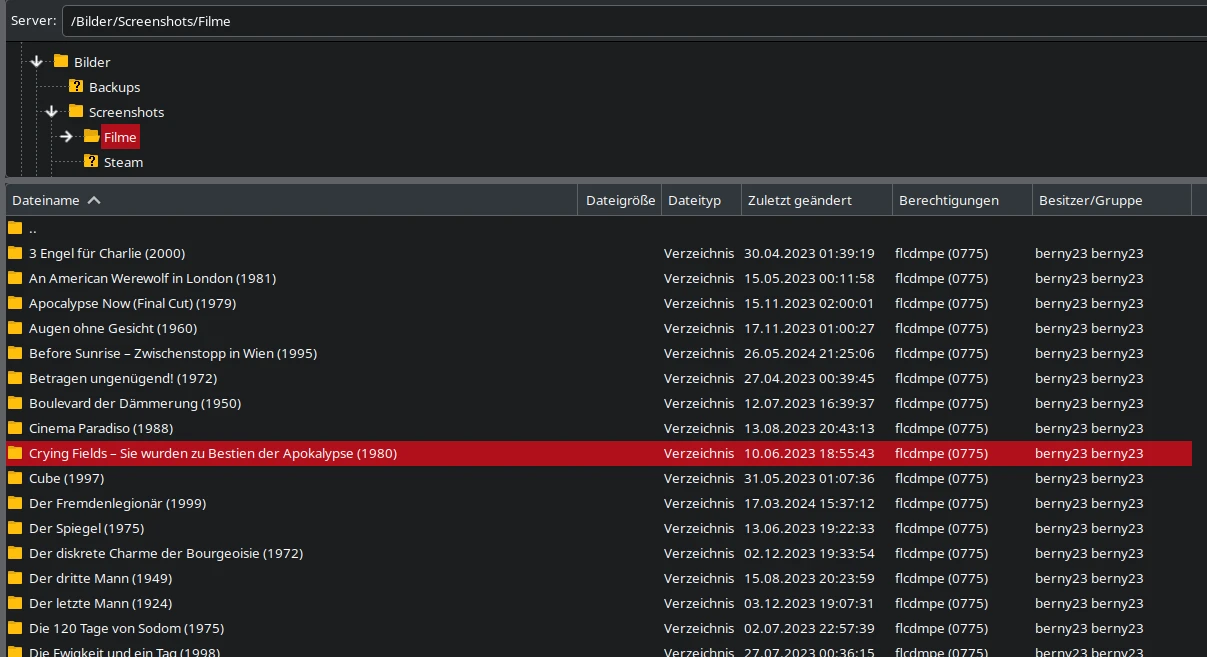Collapse the Filme tree node arrow
The height and width of the screenshot is (657, 1207).
67,137
